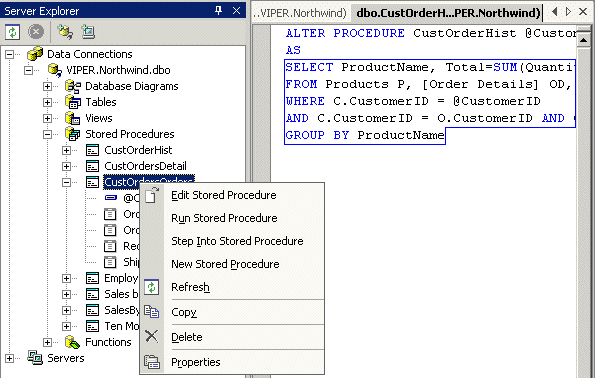This screenshot has width=595, height=378.
Task: Close the Server Explorer panel
Action: pos(236,11)
